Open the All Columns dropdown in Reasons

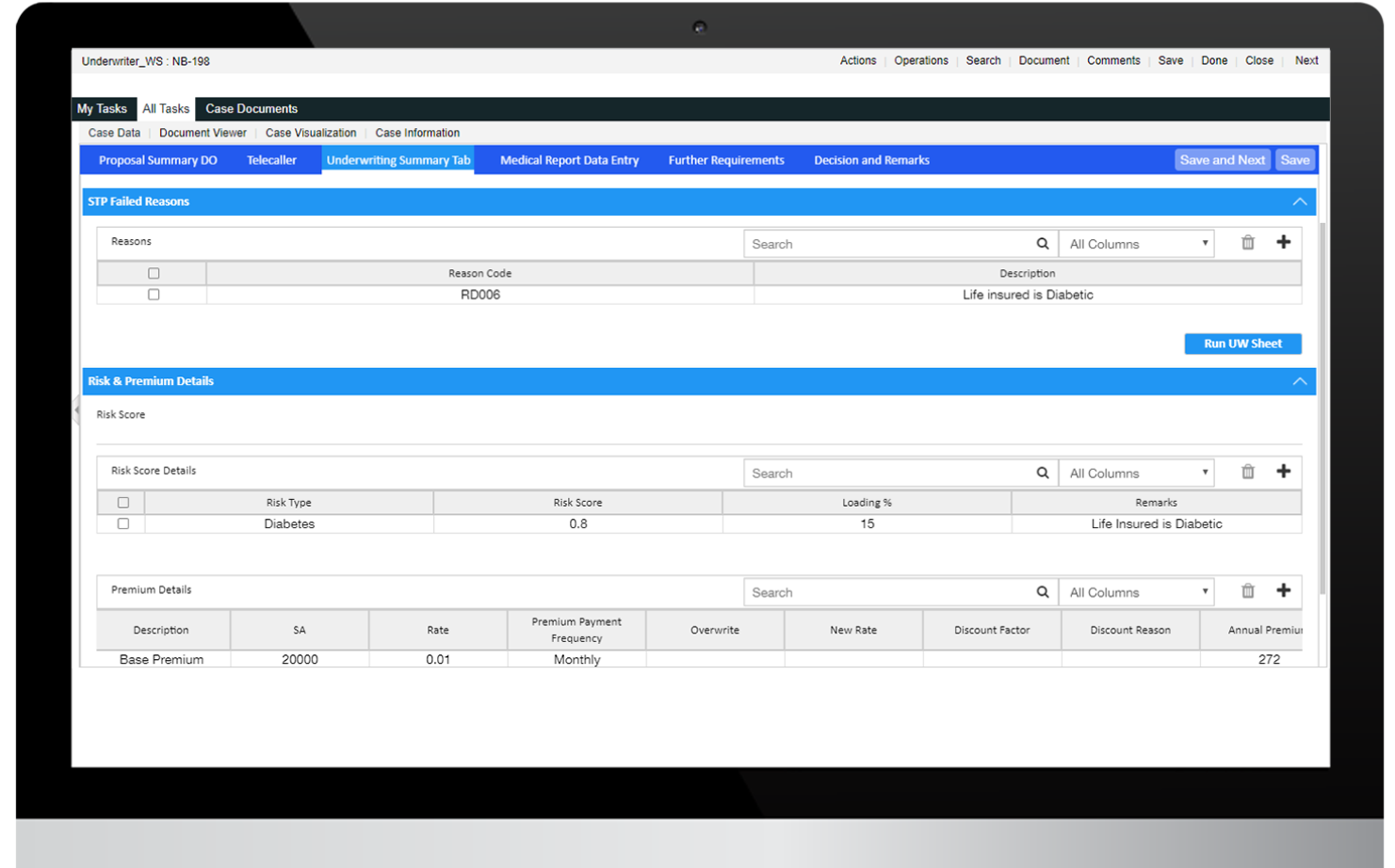[x=1136, y=243]
